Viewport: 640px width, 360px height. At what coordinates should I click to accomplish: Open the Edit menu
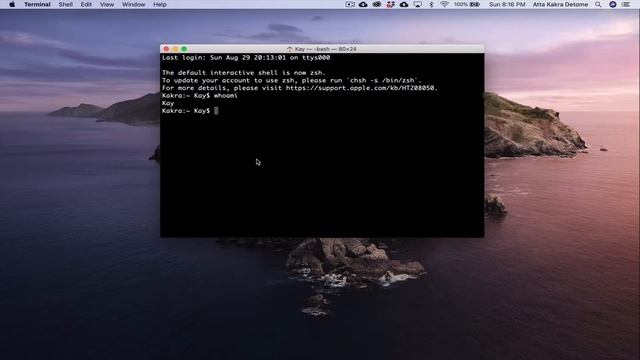click(x=86, y=4)
